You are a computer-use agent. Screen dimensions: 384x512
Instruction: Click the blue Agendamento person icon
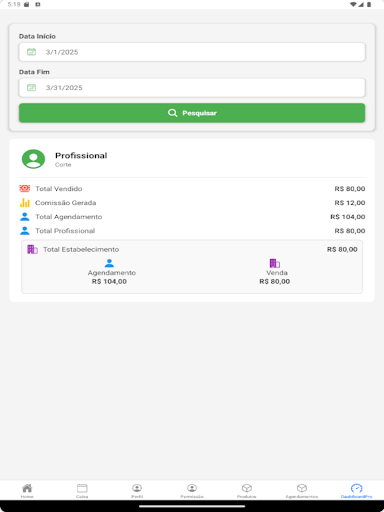109,263
